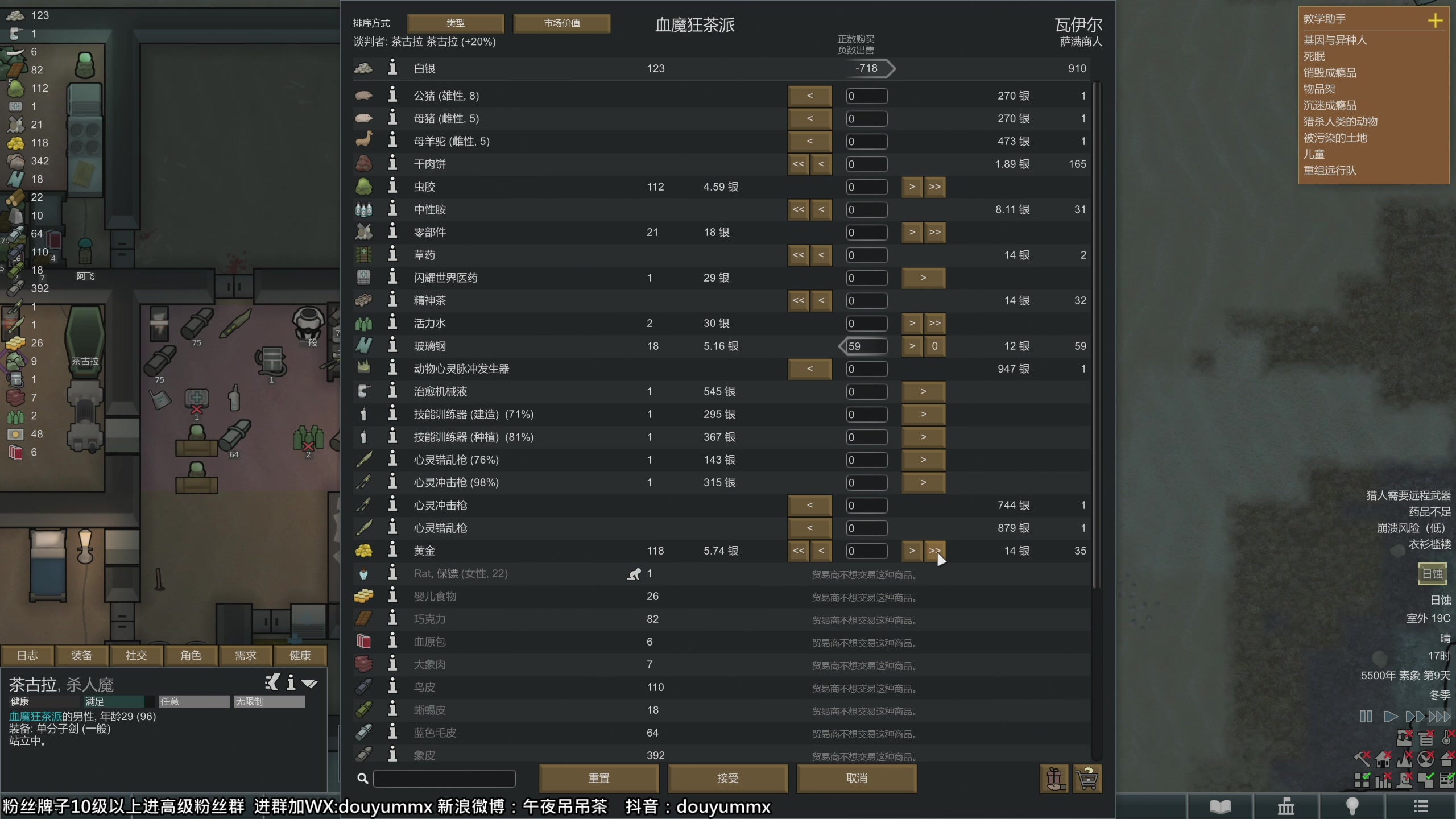
Task: Click colonist 茶古拉 info icon
Action: [291, 682]
